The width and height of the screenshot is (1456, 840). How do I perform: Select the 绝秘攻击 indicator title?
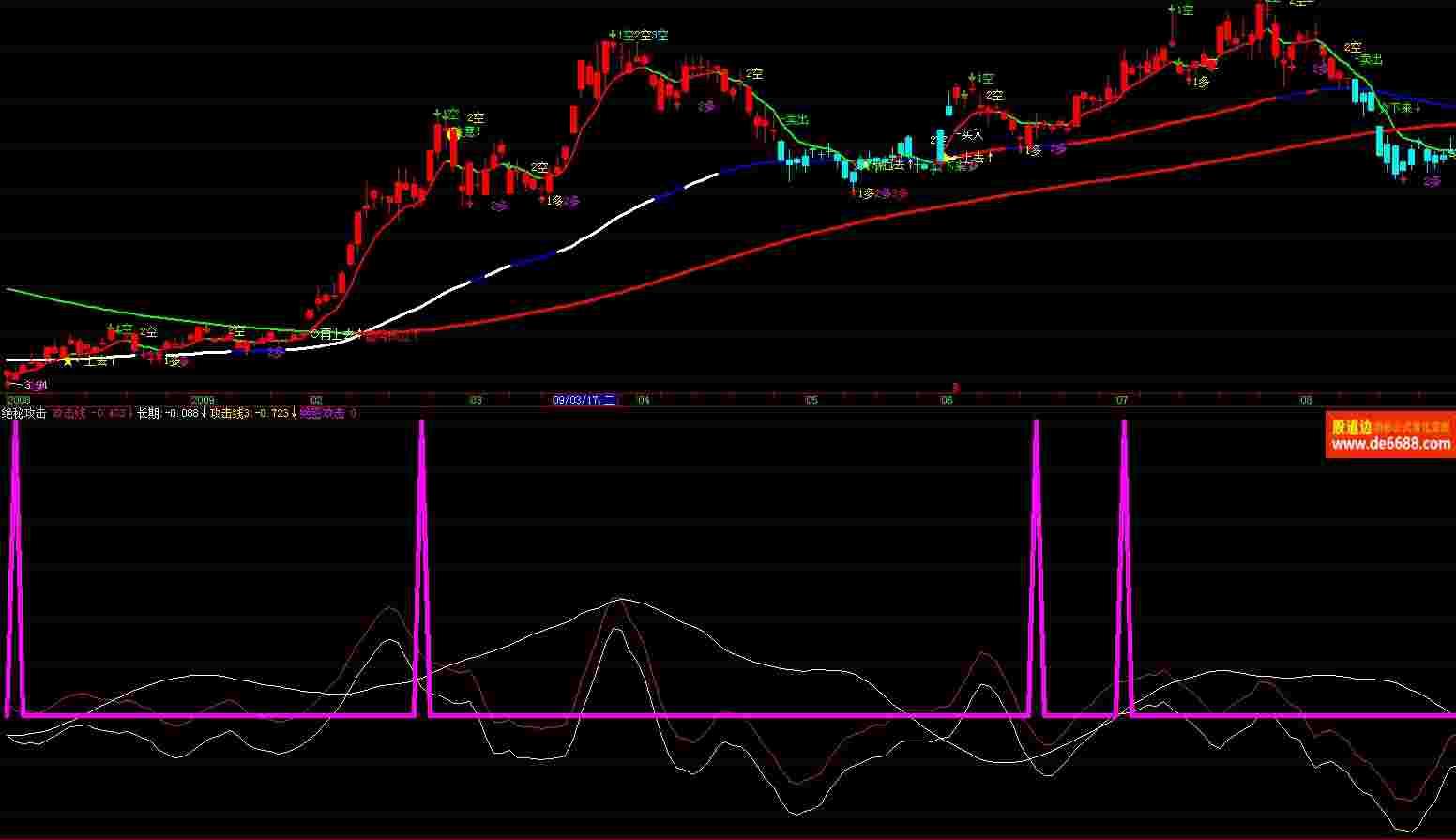[23, 413]
